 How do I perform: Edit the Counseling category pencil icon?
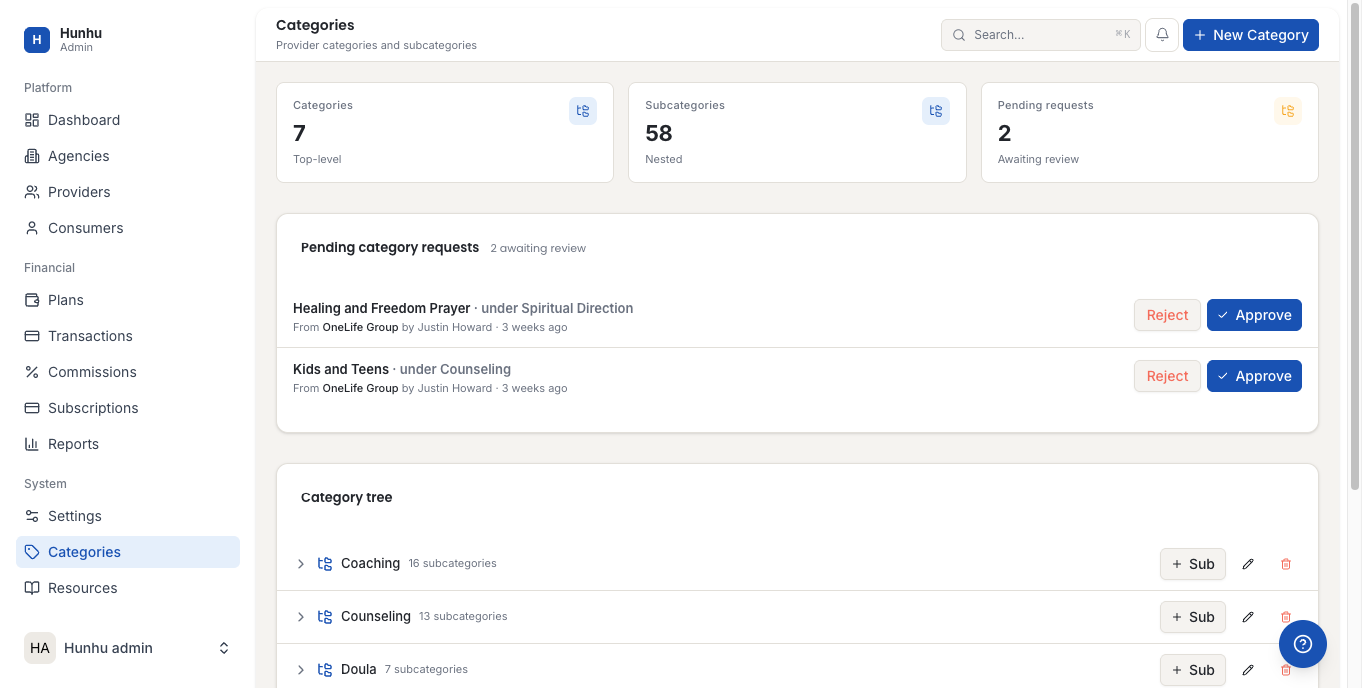pyautogui.click(x=1248, y=617)
